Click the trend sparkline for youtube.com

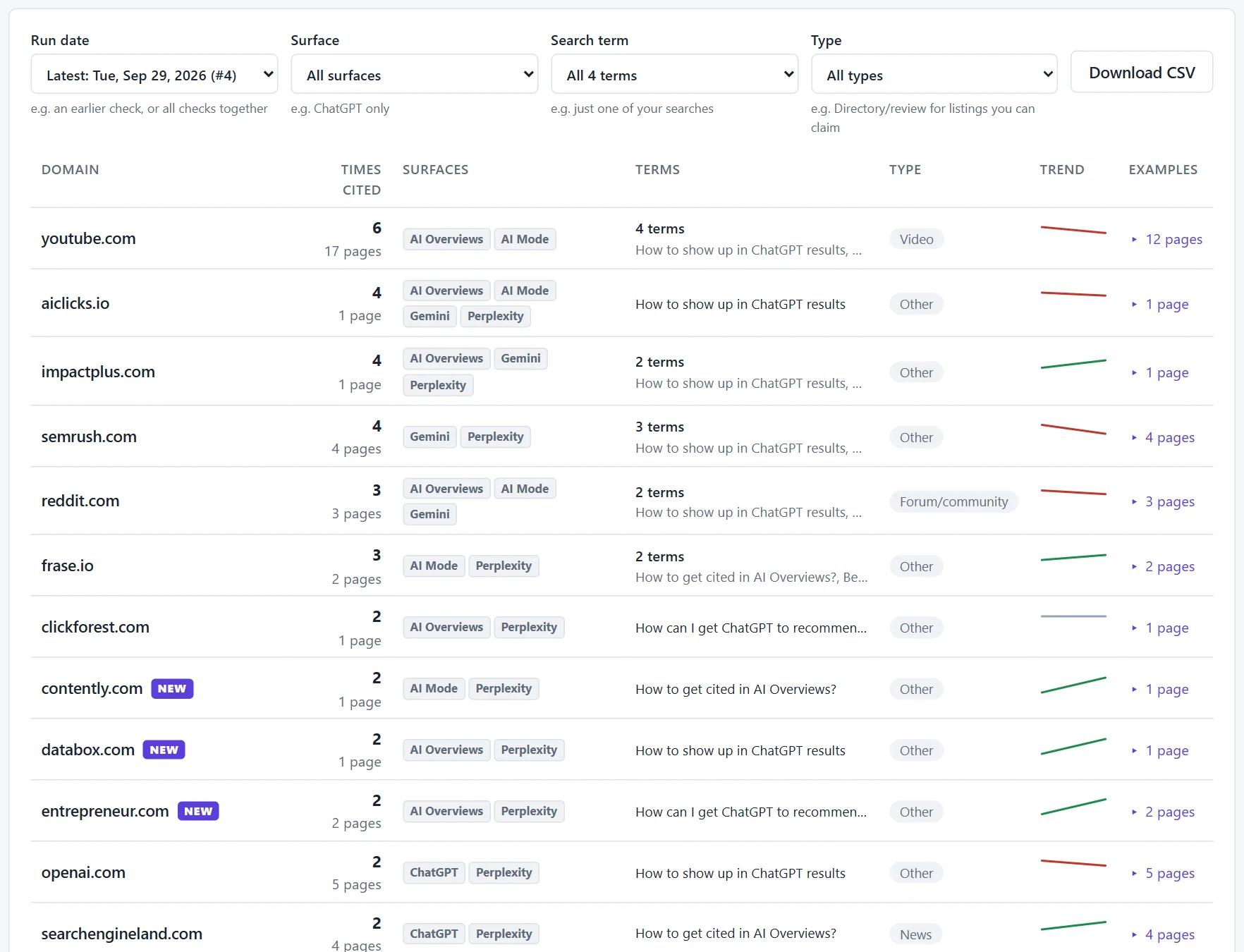[1073, 230]
